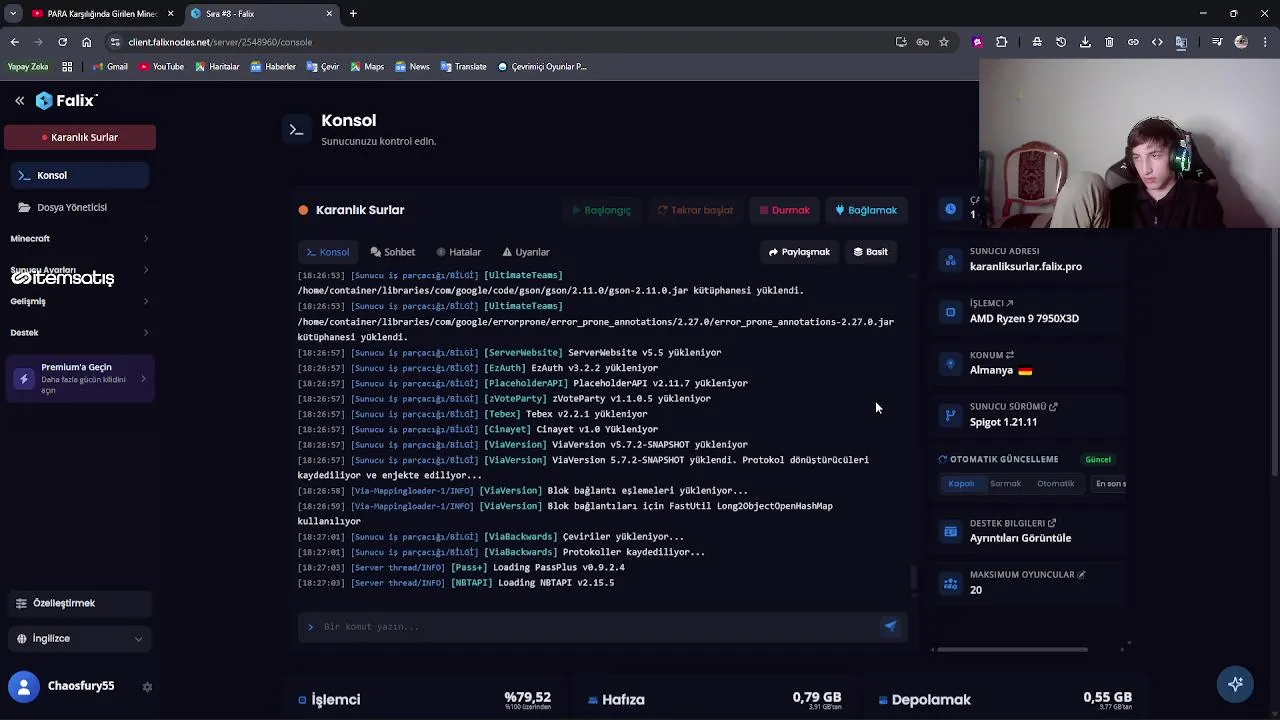Click the Güncel status badge
The height and width of the screenshot is (720, 1280).
tap(1098, 460)
